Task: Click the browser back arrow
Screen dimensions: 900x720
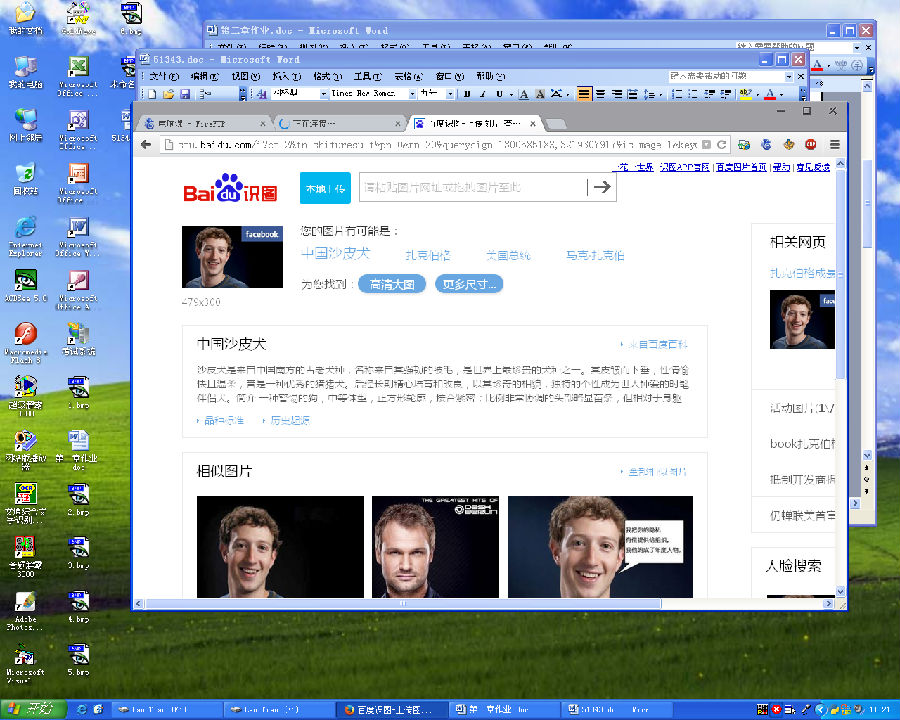Action: click(x=146, y=145)
